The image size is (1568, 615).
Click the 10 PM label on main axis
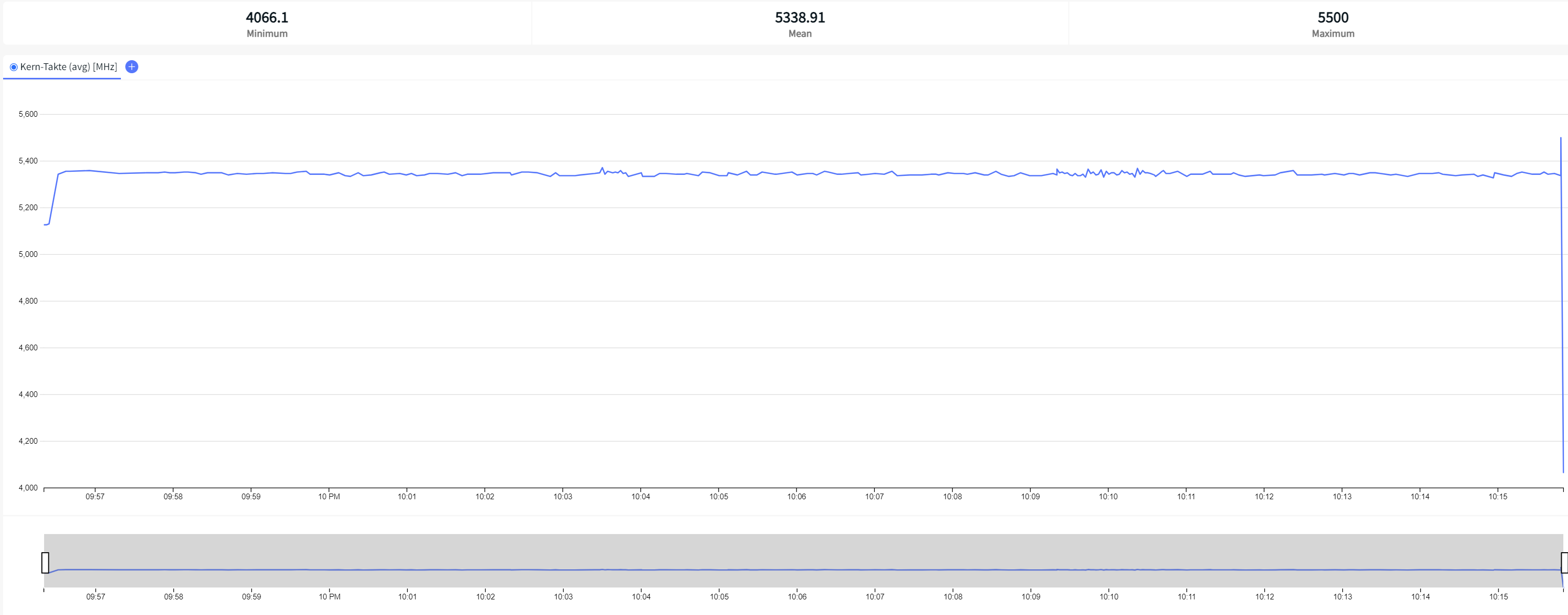(x=328, y=496)
